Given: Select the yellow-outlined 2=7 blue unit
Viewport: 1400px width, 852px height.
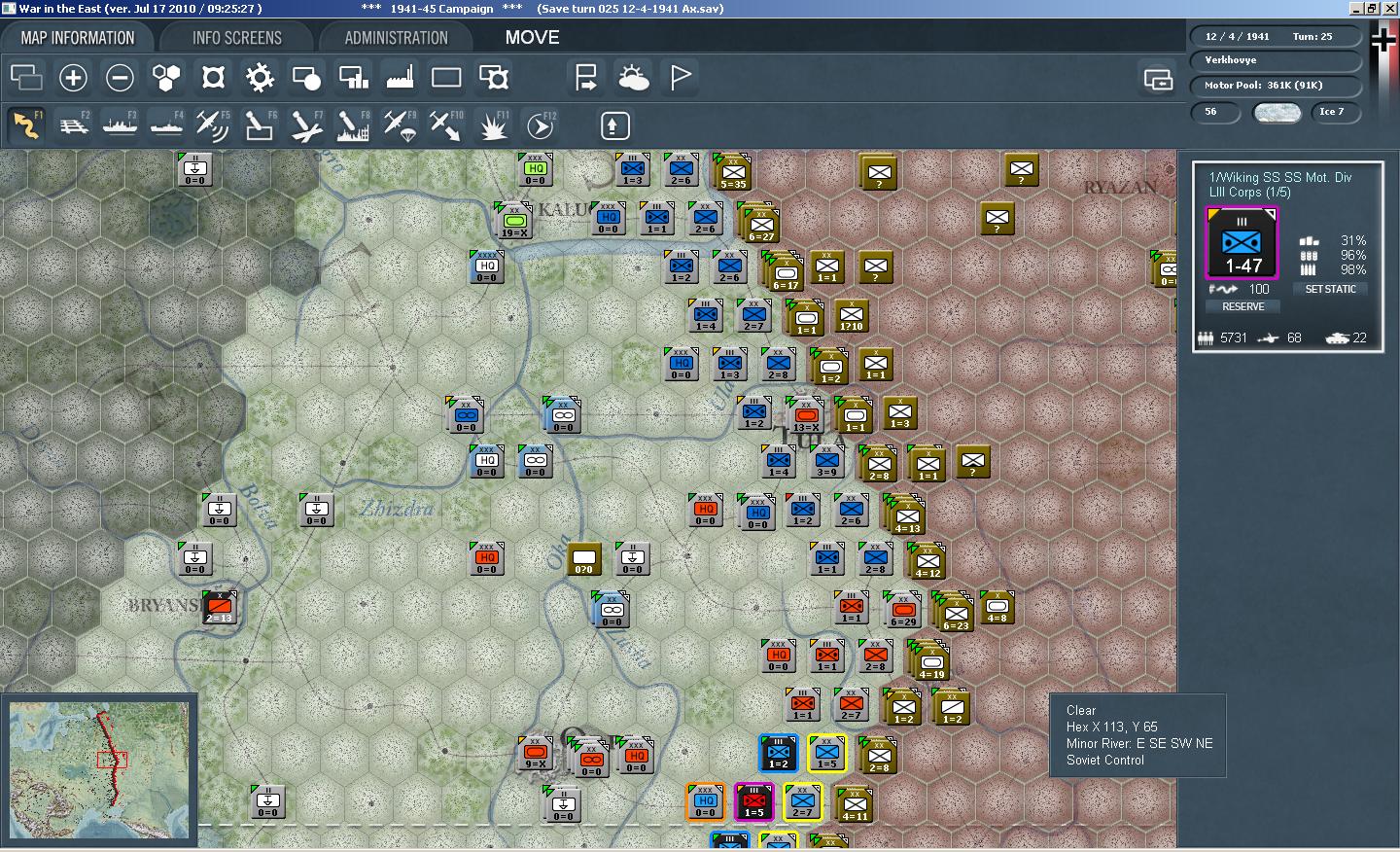Looking at the screenshot, I should pos(803,802).
